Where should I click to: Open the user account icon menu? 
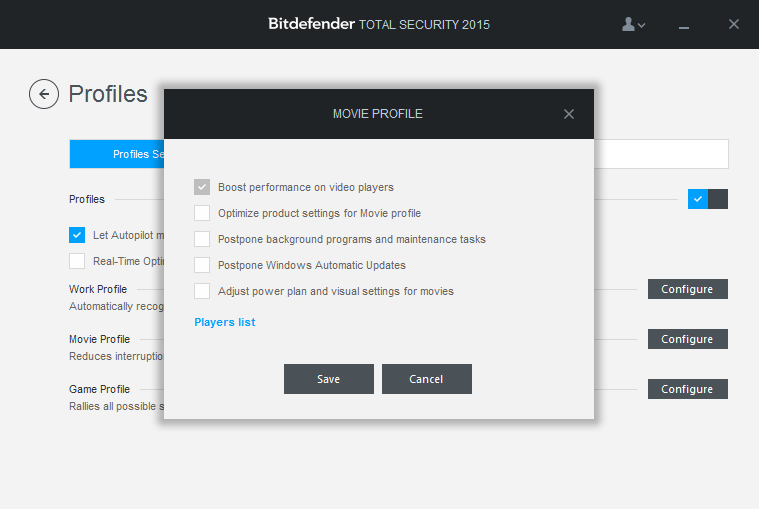pyautogui.click(x=633, y=24)
